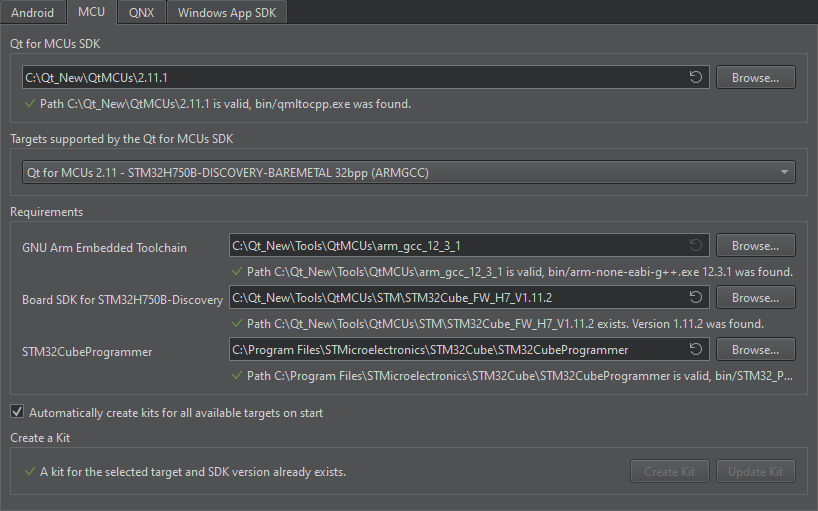Viewport: 818px width, 511px height.
Task: Browse for the STM32H750B-Discovery Board SDK
Action: click(755, 297)
